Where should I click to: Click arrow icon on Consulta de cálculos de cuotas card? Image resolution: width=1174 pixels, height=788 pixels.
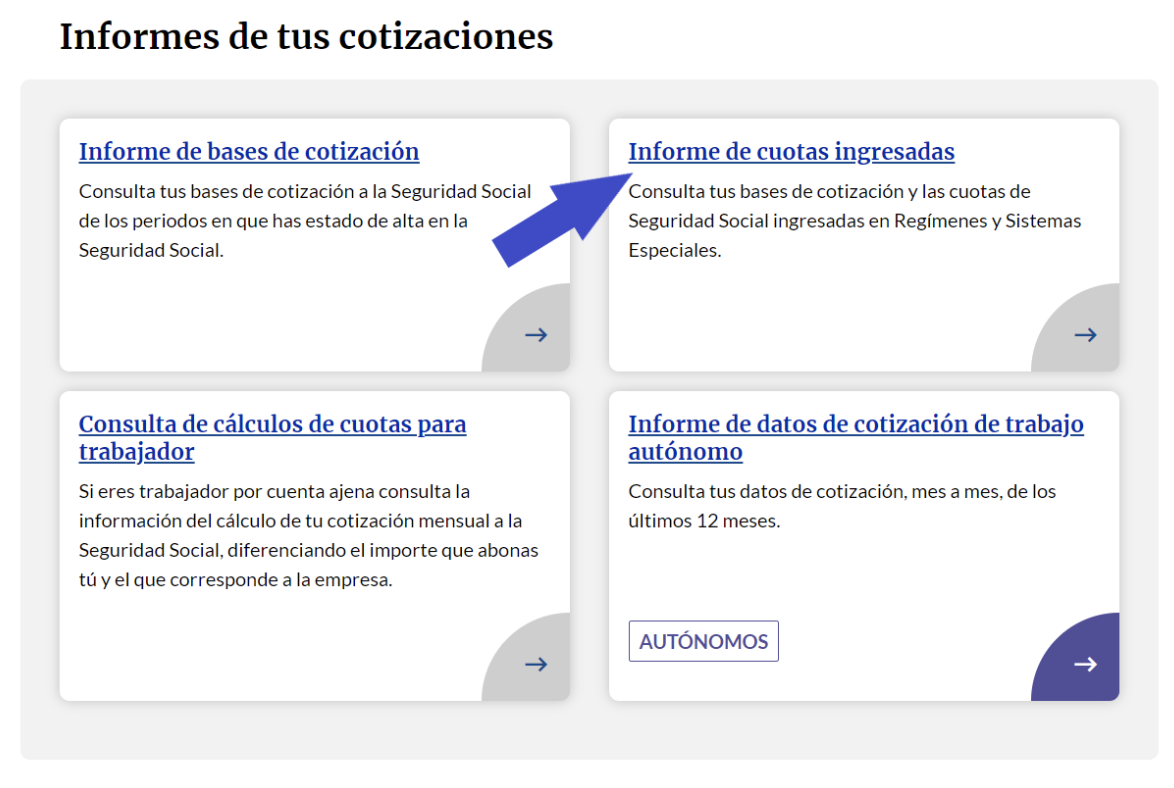click(536, 664)
